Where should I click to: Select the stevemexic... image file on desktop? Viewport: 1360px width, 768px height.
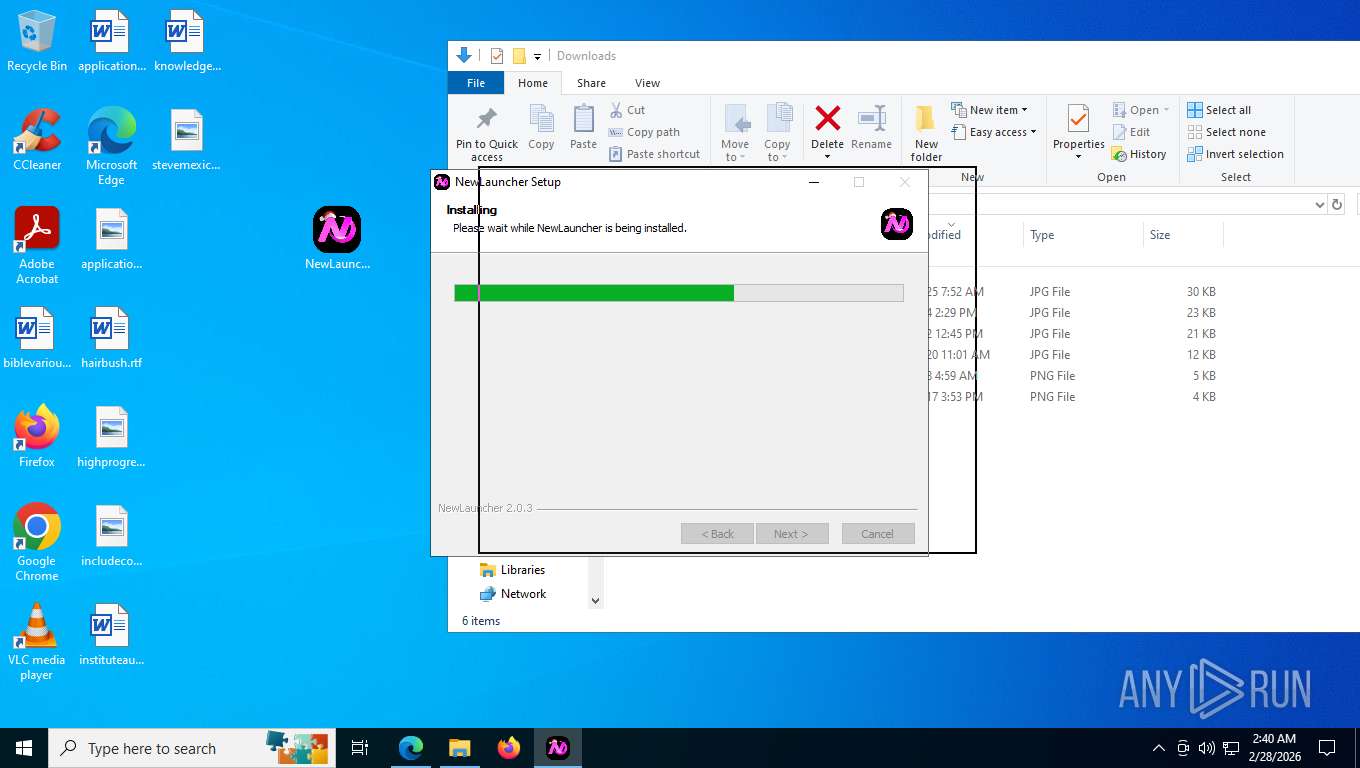(x=186, y=141)
